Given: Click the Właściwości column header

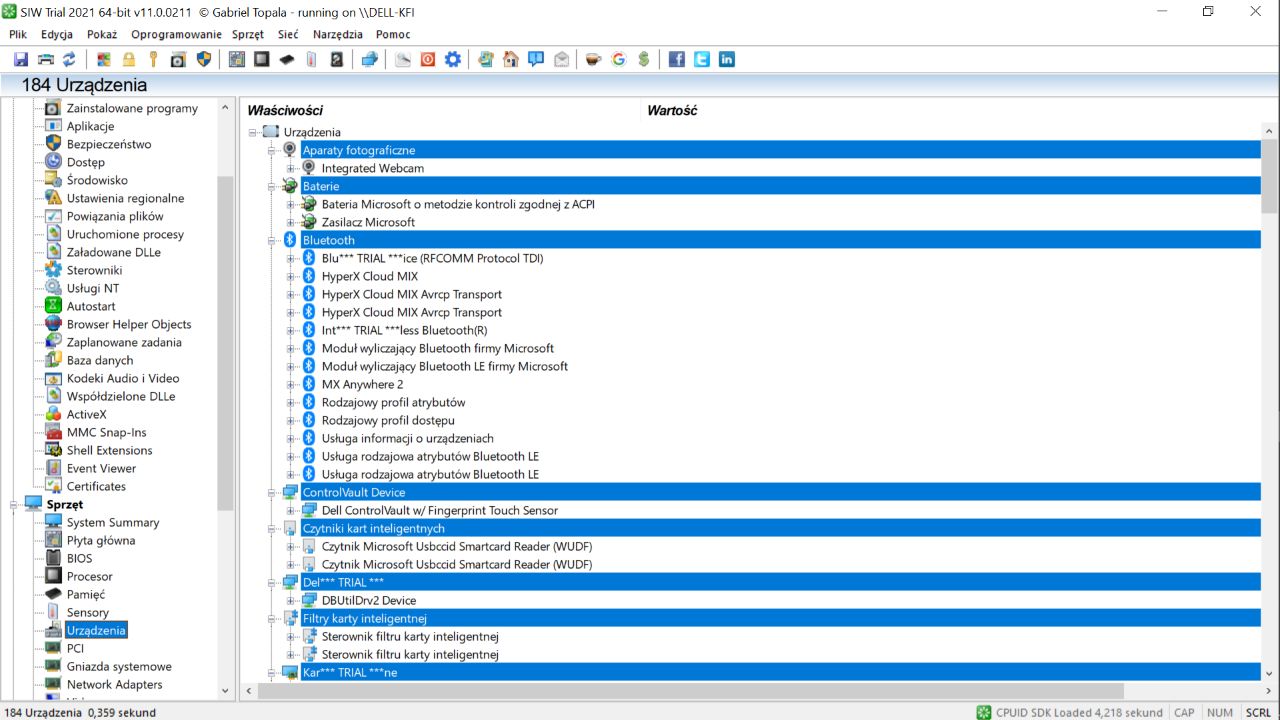Looking at the screenshot, I should tap(285, 110).
